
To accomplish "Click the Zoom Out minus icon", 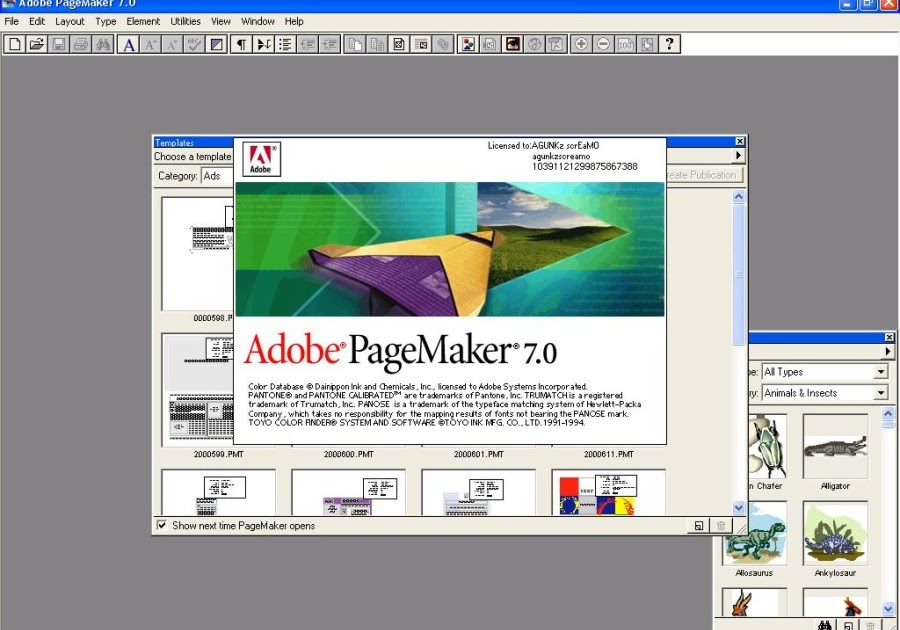I will tap(603, 44).
